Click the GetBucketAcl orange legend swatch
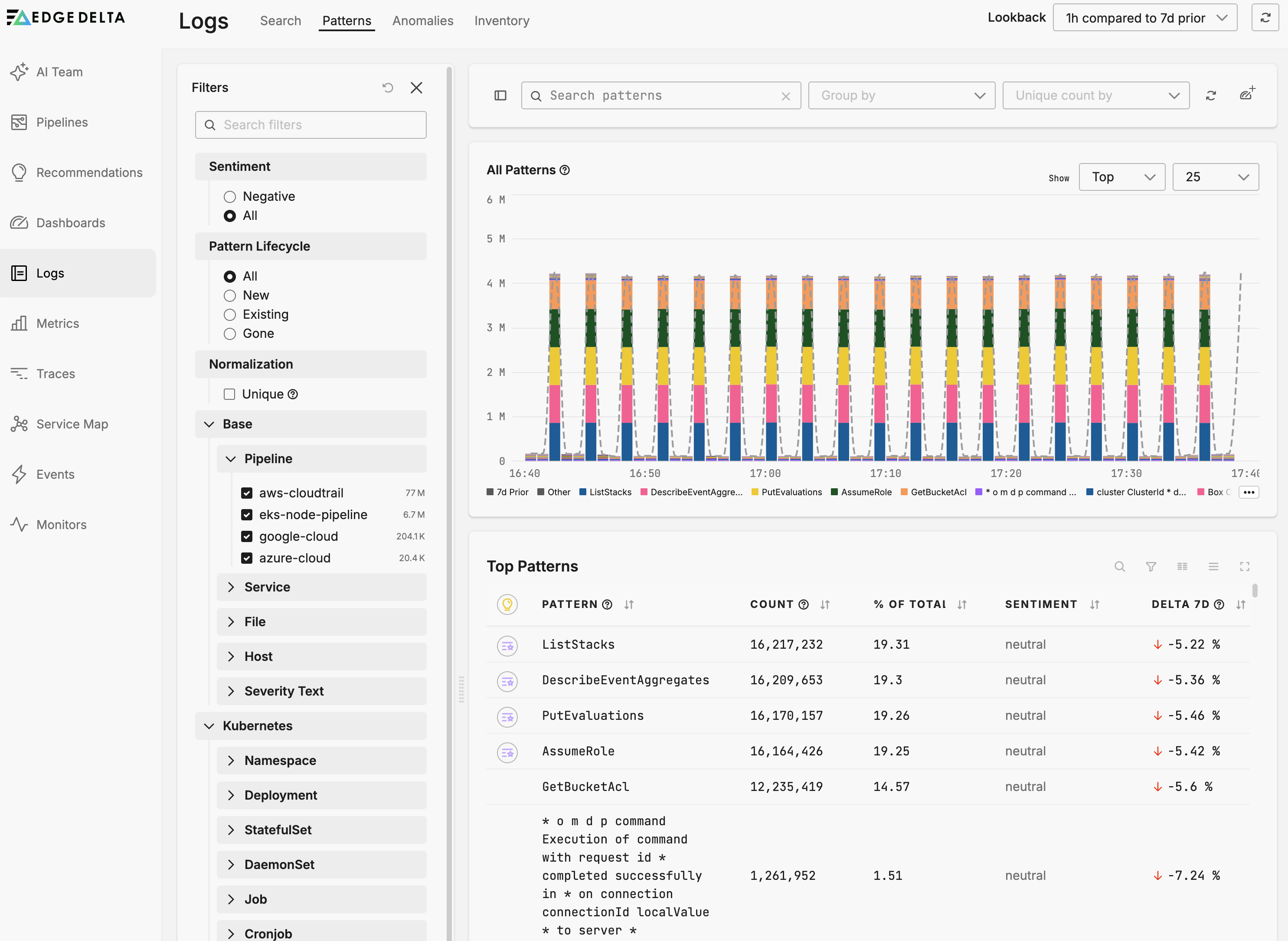The width and height of the screenshot is (1288, 941). (903, 492)
